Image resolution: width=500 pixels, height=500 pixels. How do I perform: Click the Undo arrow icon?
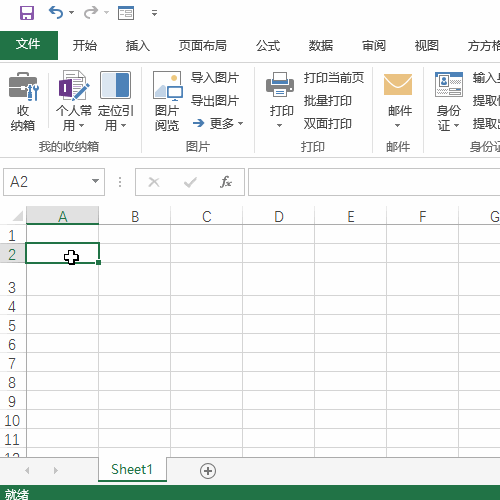coord(56,13)
